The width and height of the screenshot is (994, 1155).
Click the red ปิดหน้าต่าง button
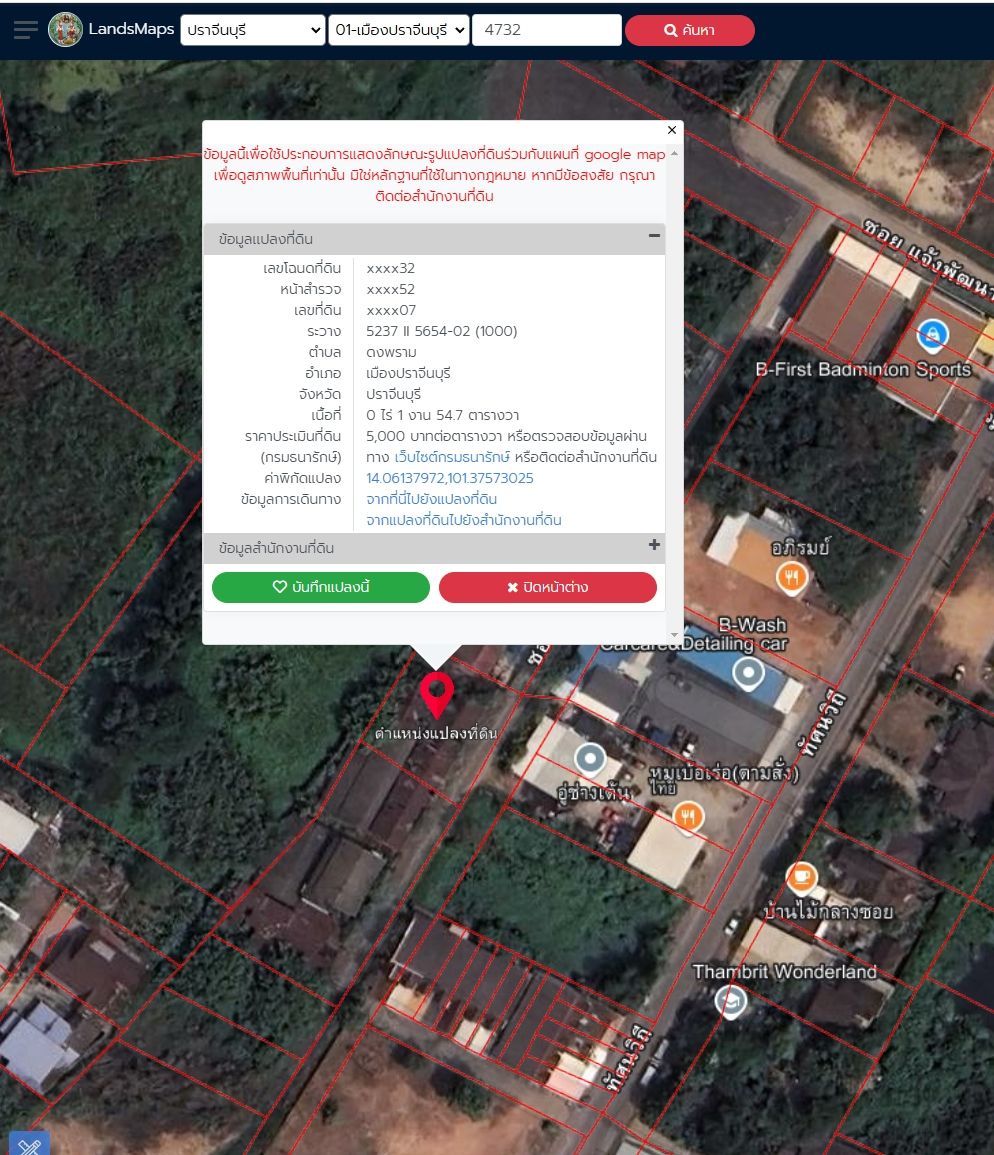pyautogui.click(x=547, y=587)
